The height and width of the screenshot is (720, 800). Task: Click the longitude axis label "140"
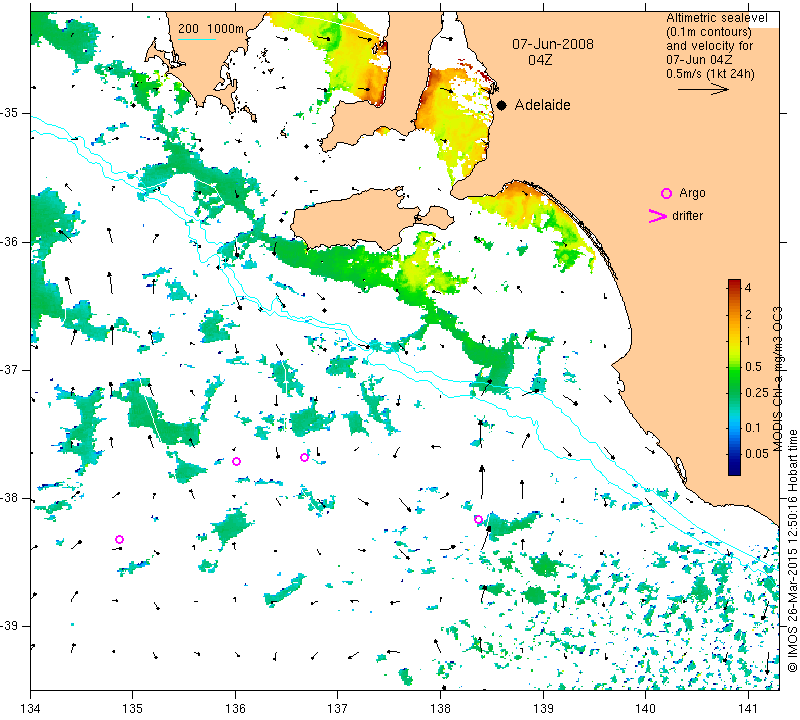point(645,709)
